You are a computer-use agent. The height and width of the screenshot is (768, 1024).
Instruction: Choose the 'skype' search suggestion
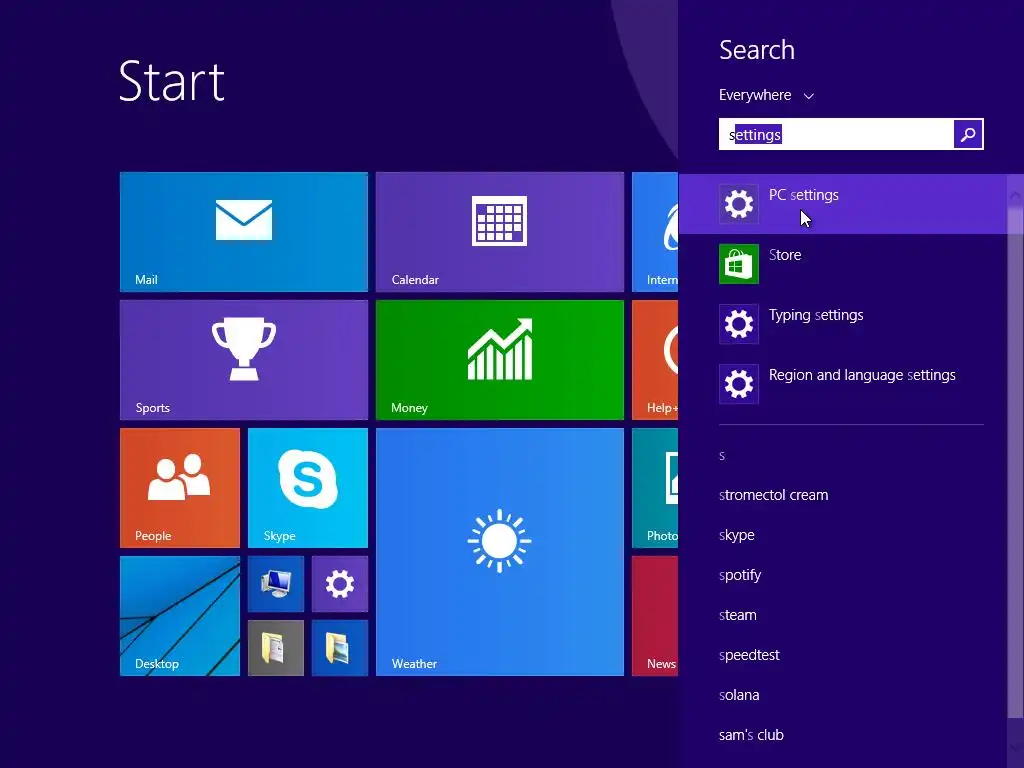tap(737, 536)
